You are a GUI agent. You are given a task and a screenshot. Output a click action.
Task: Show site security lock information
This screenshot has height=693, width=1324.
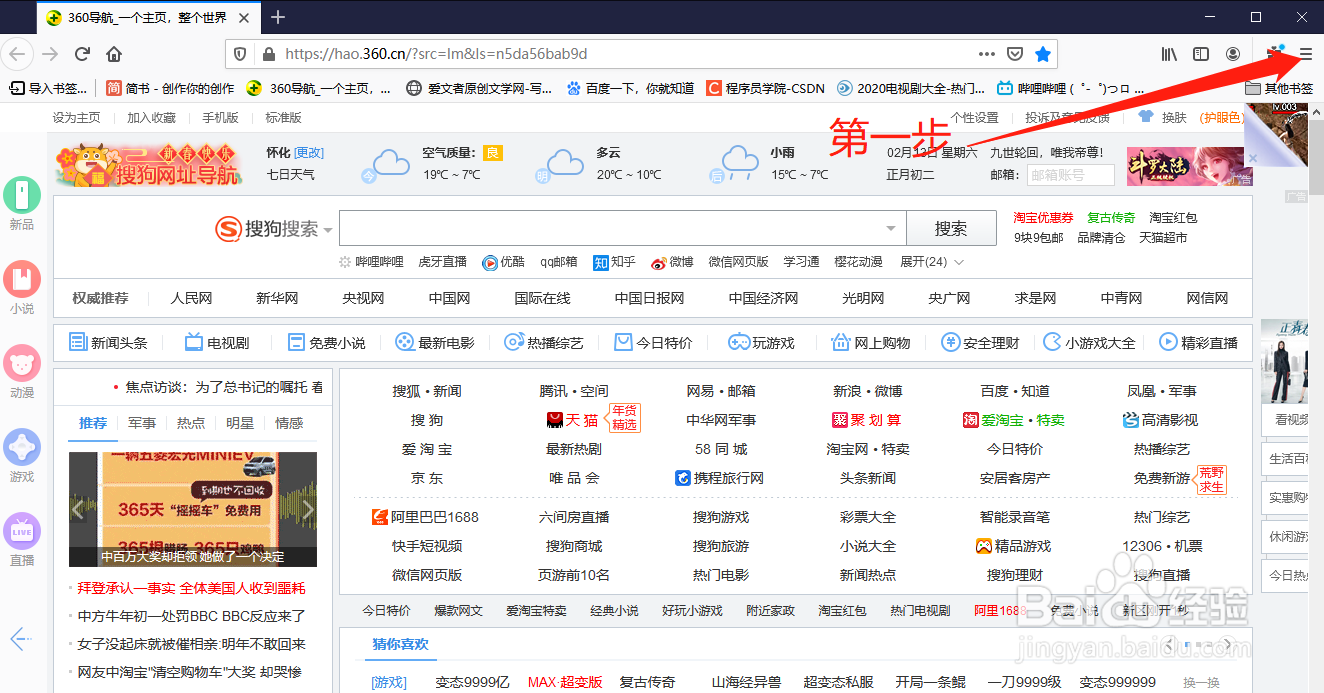coord(267,54)
